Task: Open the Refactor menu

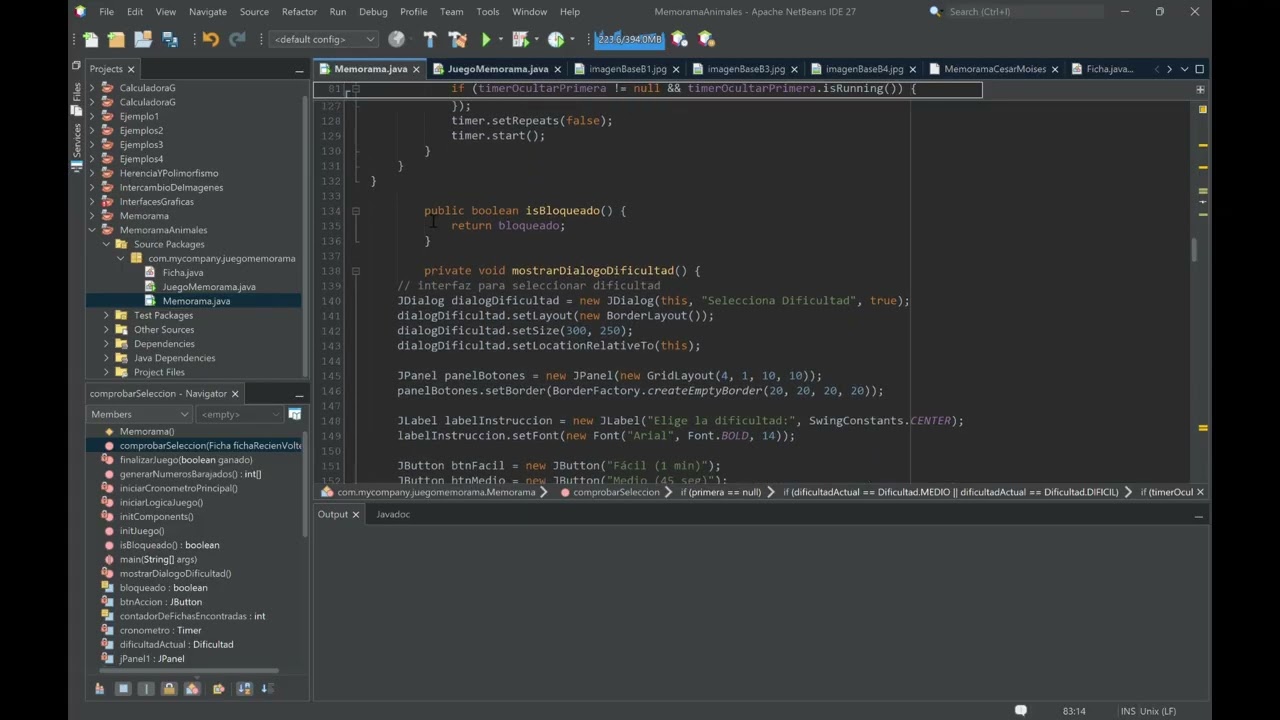Action: click(x=299, y=11)
